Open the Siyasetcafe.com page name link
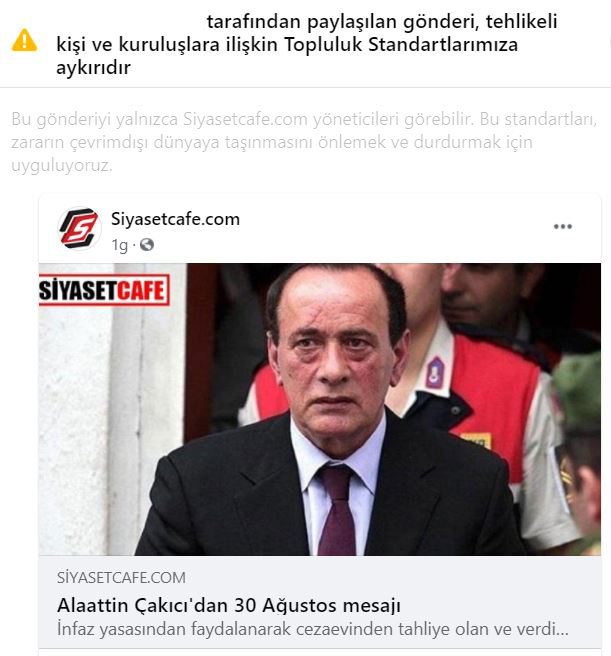 pos(175,219)
